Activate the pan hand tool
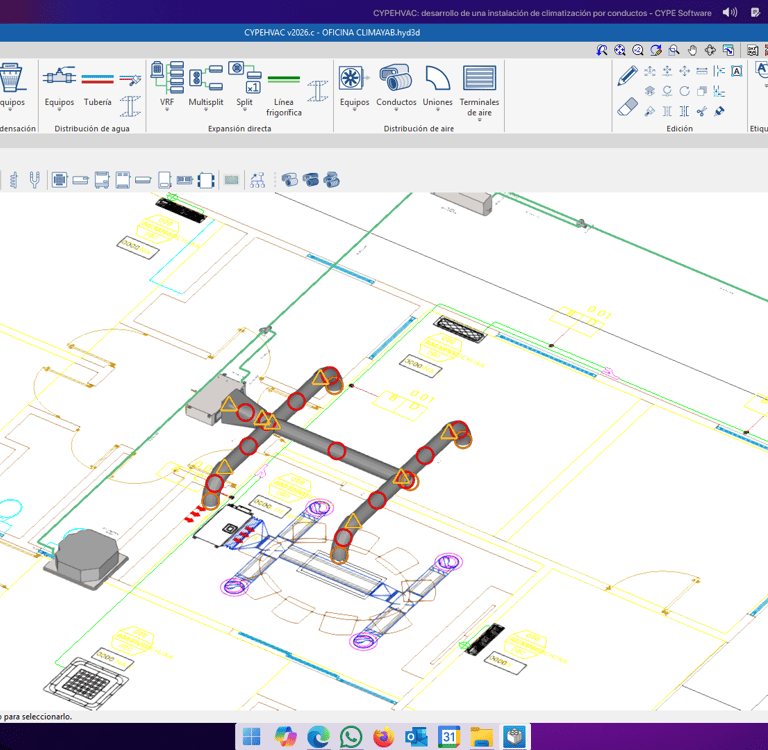768x750 pixels. point(692,50)
